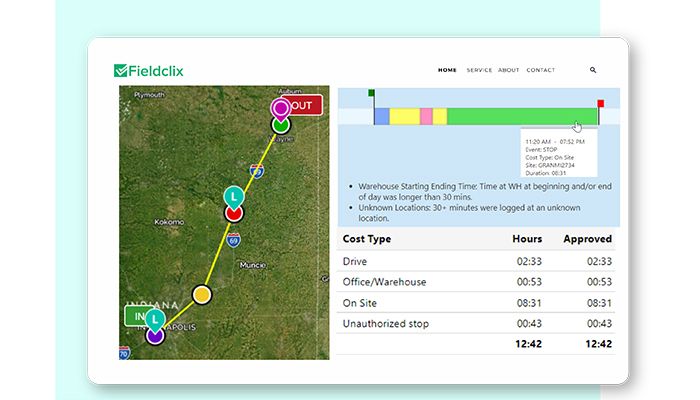Screen dimensions: 700x400
Task: Click the green IN label on map
Action: 135,316
